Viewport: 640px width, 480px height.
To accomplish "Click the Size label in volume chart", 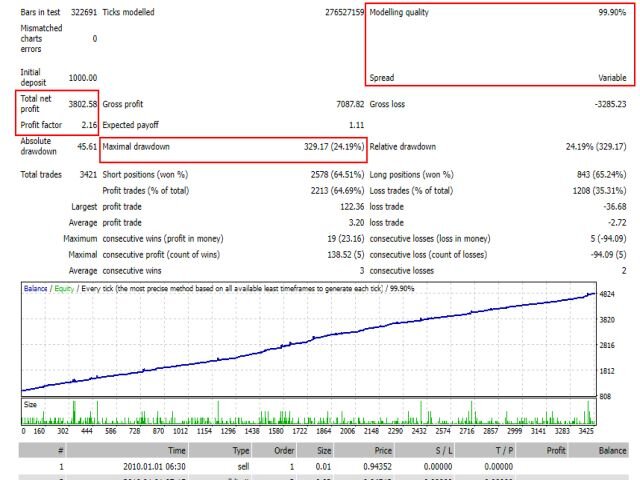I will (30, 404).
